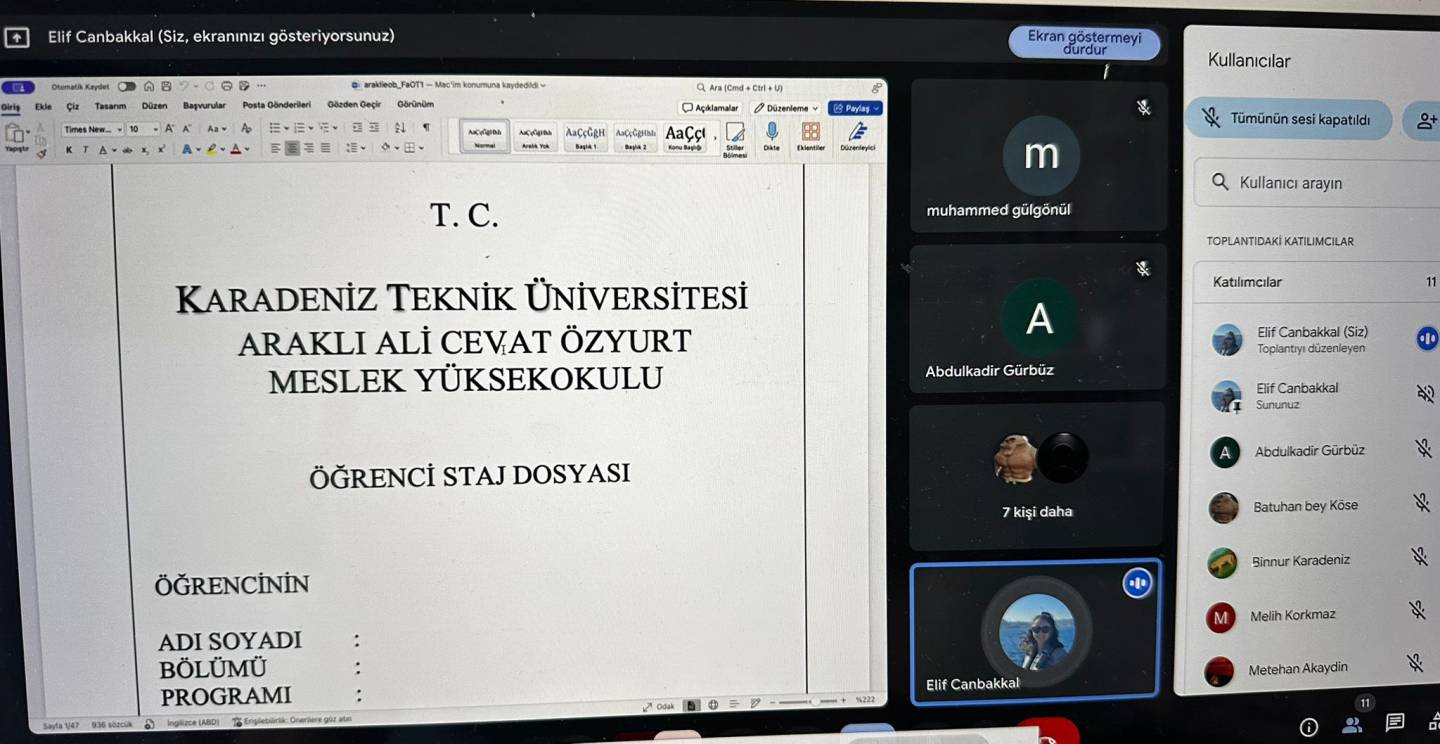Click the sort A-Z icon

(x=400, y=128)
